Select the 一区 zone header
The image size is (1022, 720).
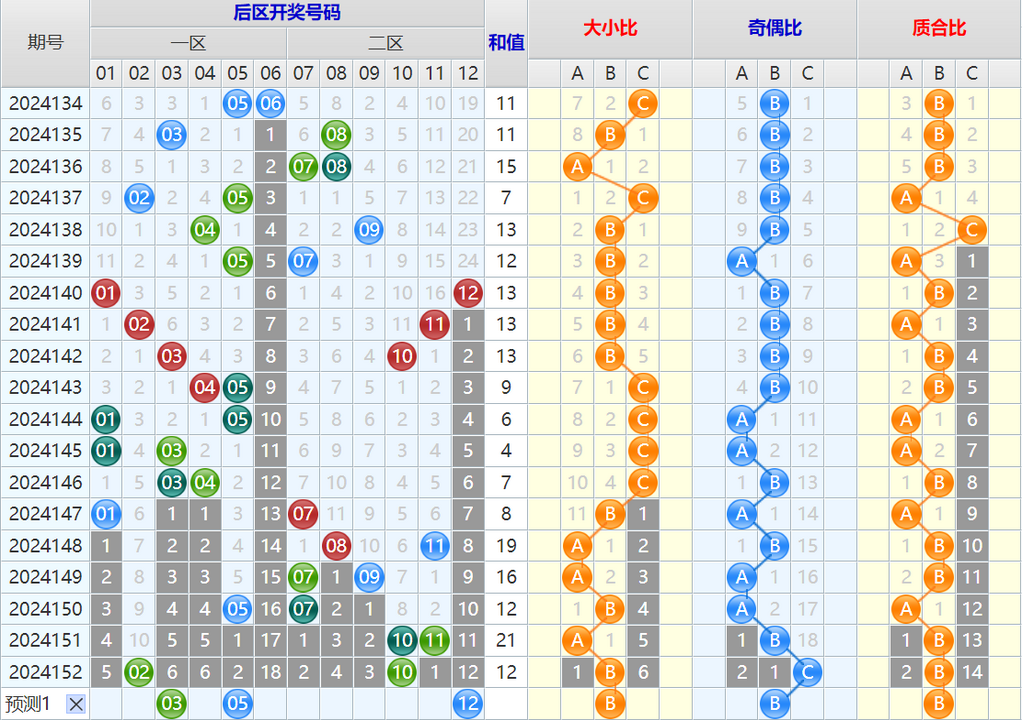coord(188,44)
